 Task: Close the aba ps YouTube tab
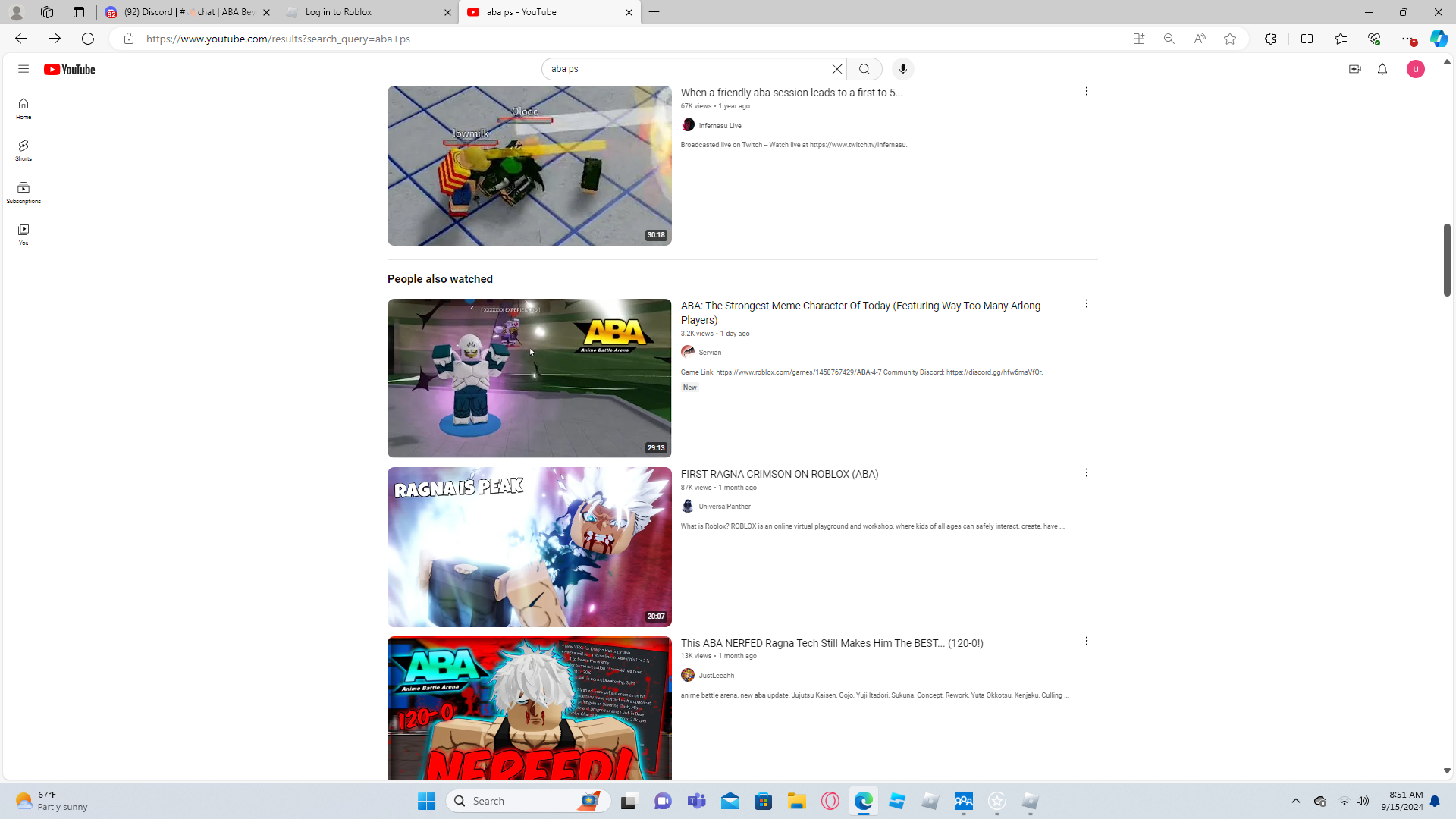629,12
